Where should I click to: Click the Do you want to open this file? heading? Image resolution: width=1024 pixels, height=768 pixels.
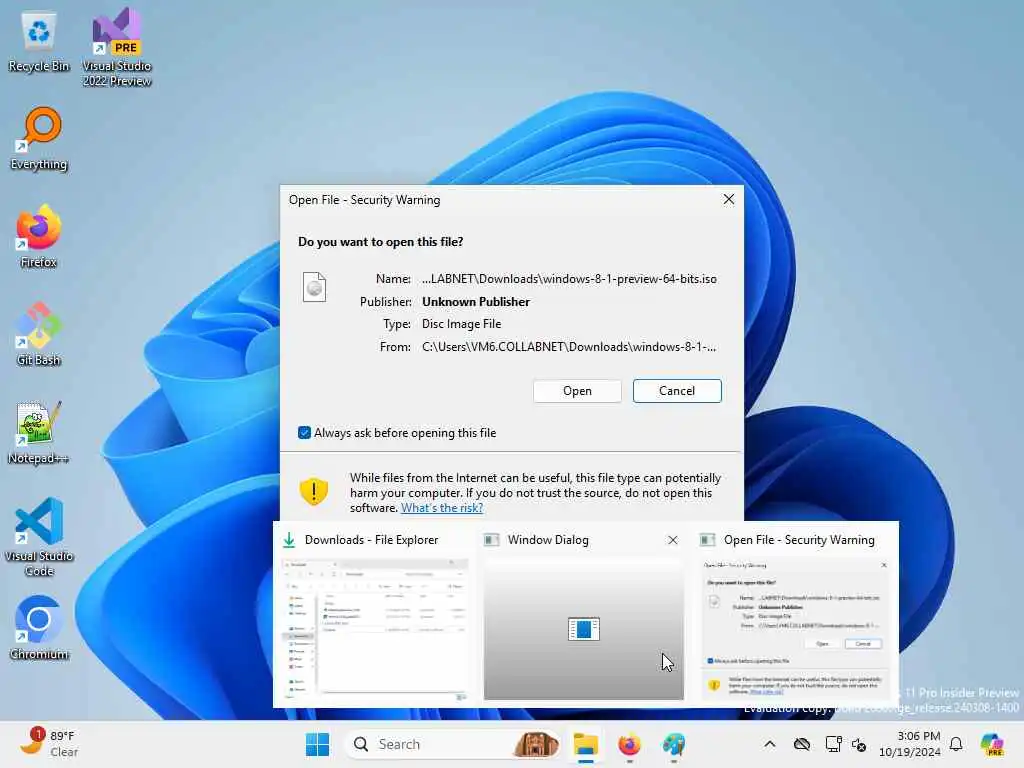(380, 242)
